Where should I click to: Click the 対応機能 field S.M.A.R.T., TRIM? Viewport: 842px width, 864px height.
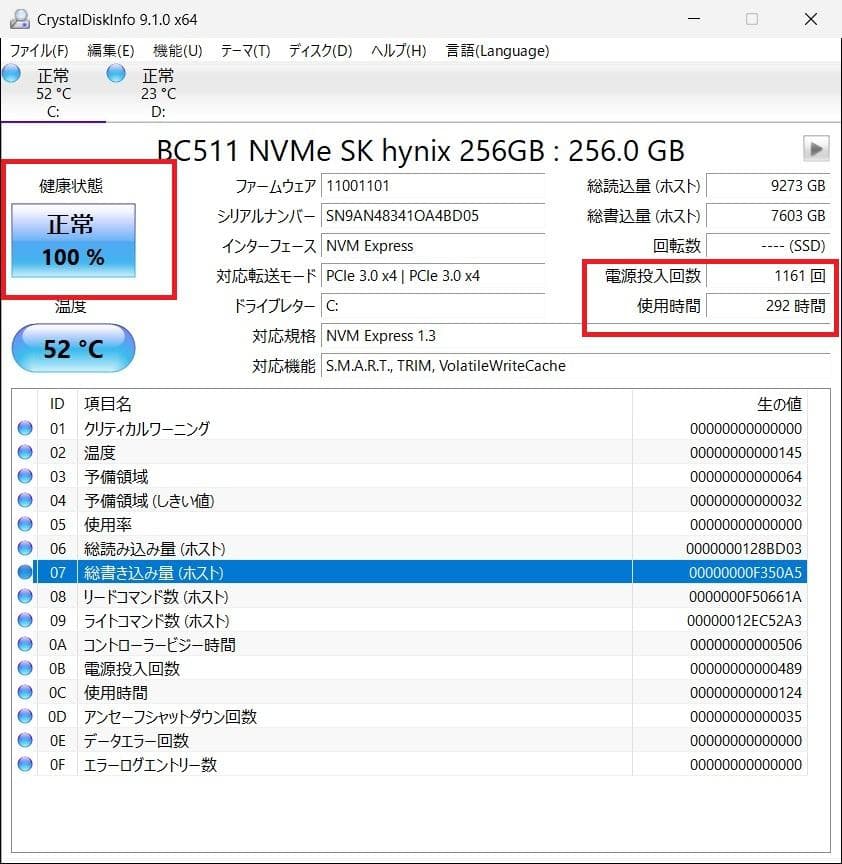point(575,366)
